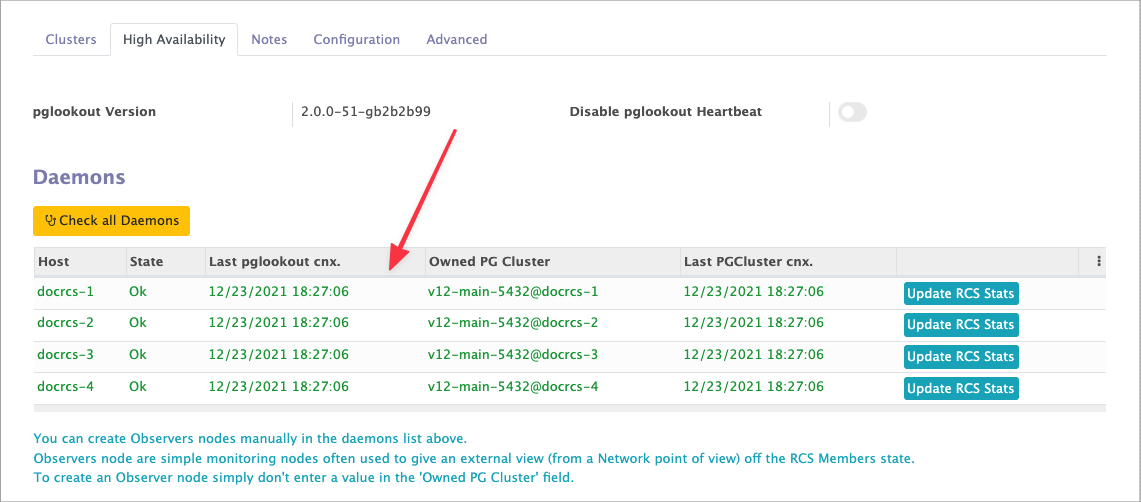The width and height of the screenshot is (1141, 502).
Task: Select the High Availability tab
Action: [x=174, y=40]
